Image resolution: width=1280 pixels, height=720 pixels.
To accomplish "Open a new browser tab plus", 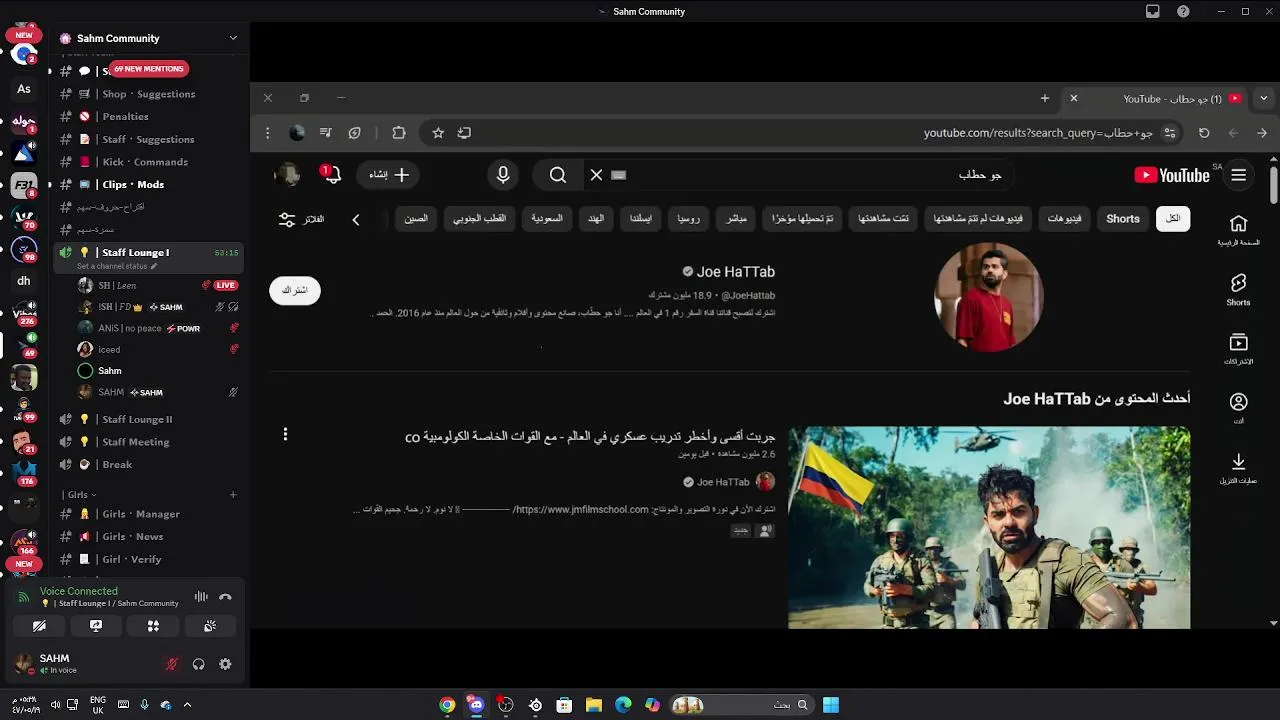I will tap(1045, 98).
